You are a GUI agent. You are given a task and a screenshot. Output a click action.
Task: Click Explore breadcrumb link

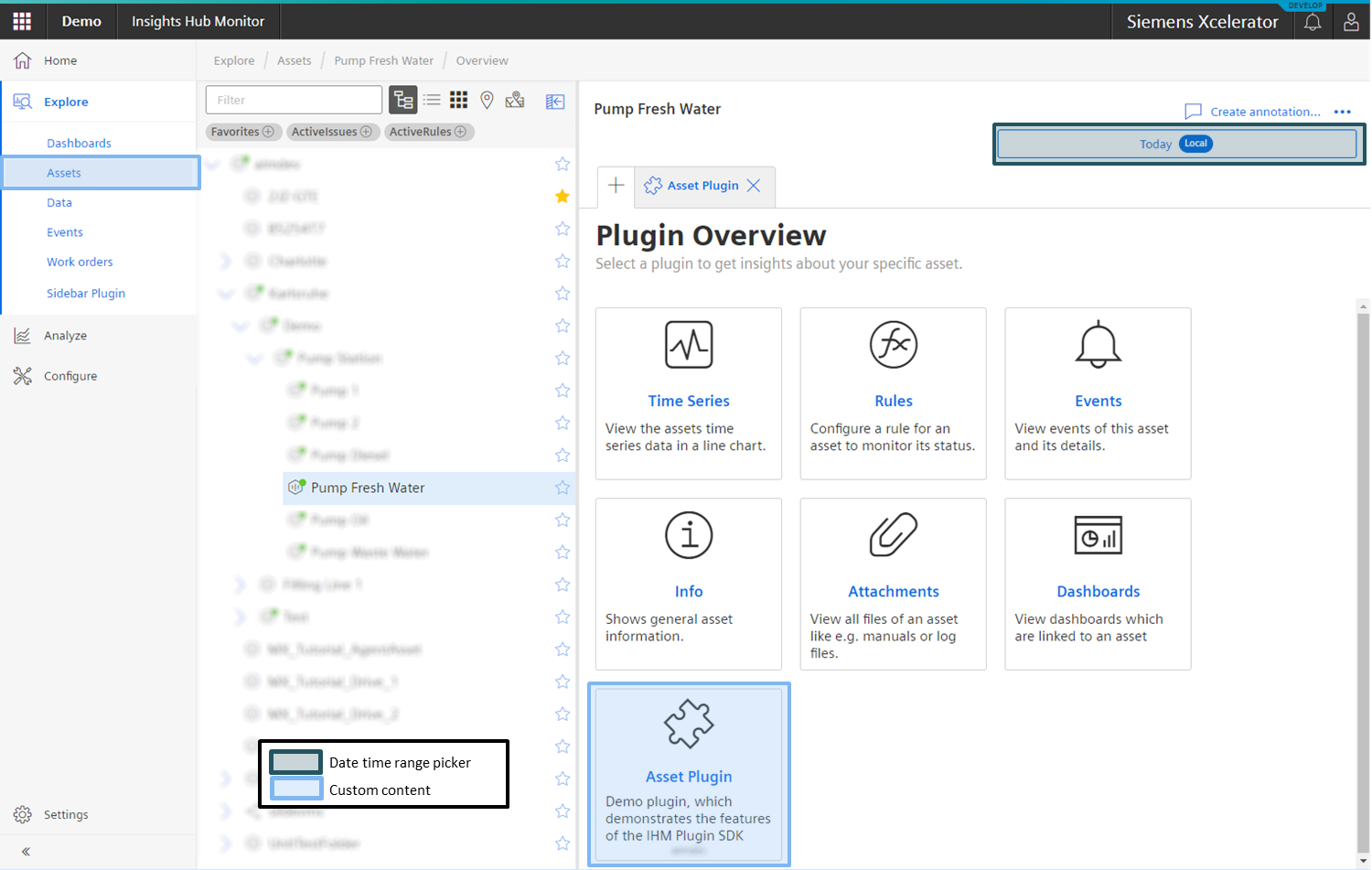point(234,60)
